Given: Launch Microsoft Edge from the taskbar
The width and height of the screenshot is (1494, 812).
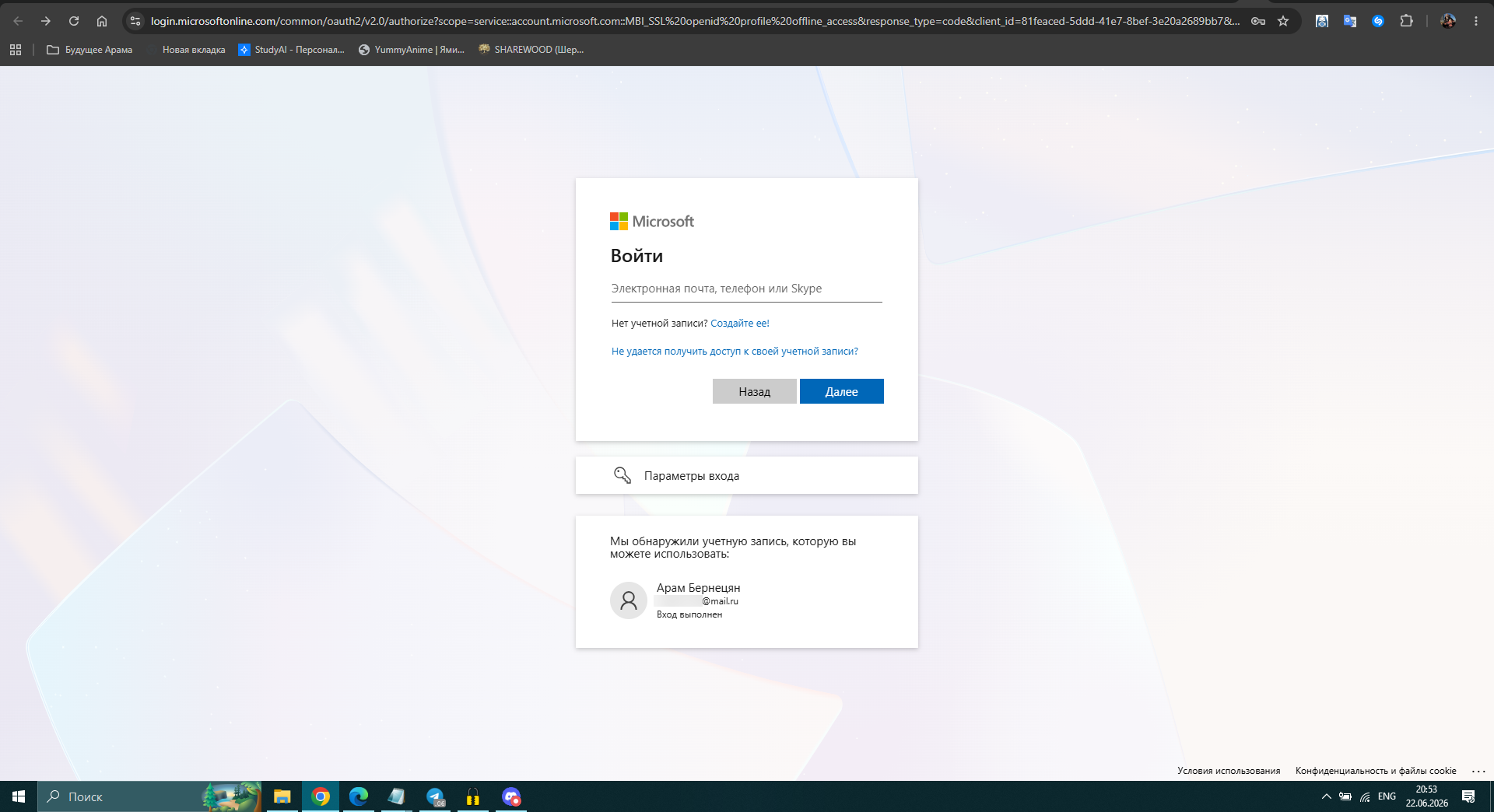Looking at the screenshot, I should [359, 796].
